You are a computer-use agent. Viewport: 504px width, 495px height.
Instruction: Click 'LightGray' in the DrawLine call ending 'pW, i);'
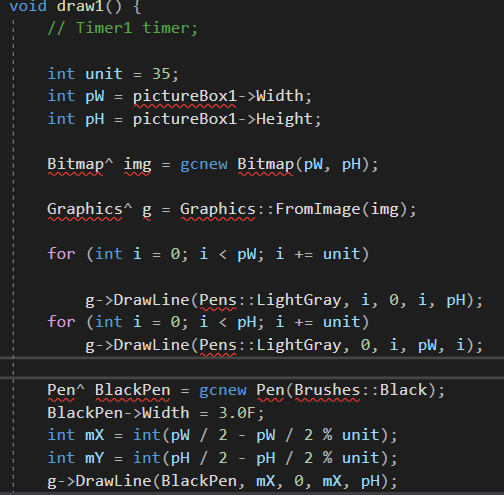[x=299, y=345]
